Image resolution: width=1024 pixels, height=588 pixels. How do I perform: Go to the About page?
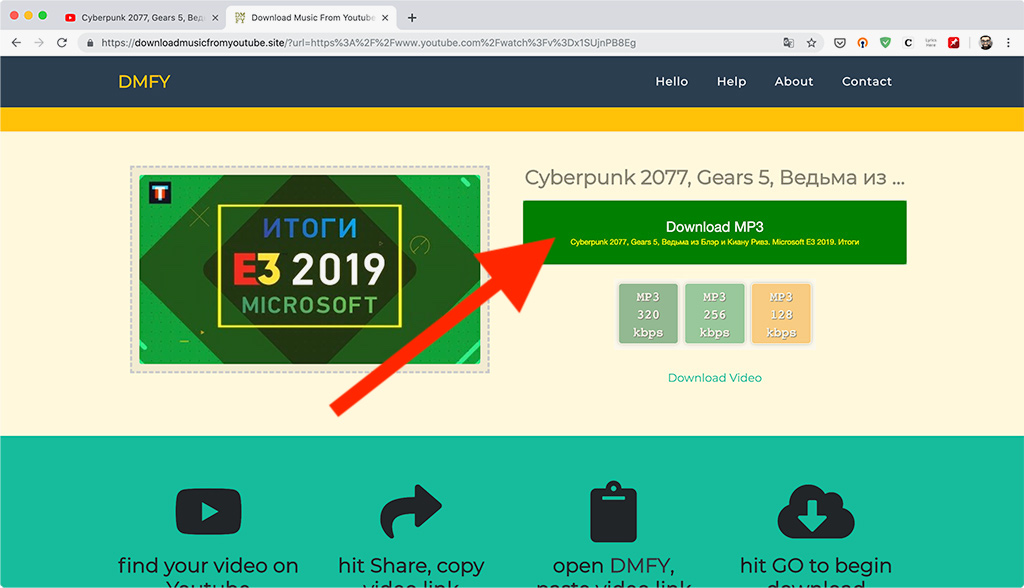tap(793, 82)
